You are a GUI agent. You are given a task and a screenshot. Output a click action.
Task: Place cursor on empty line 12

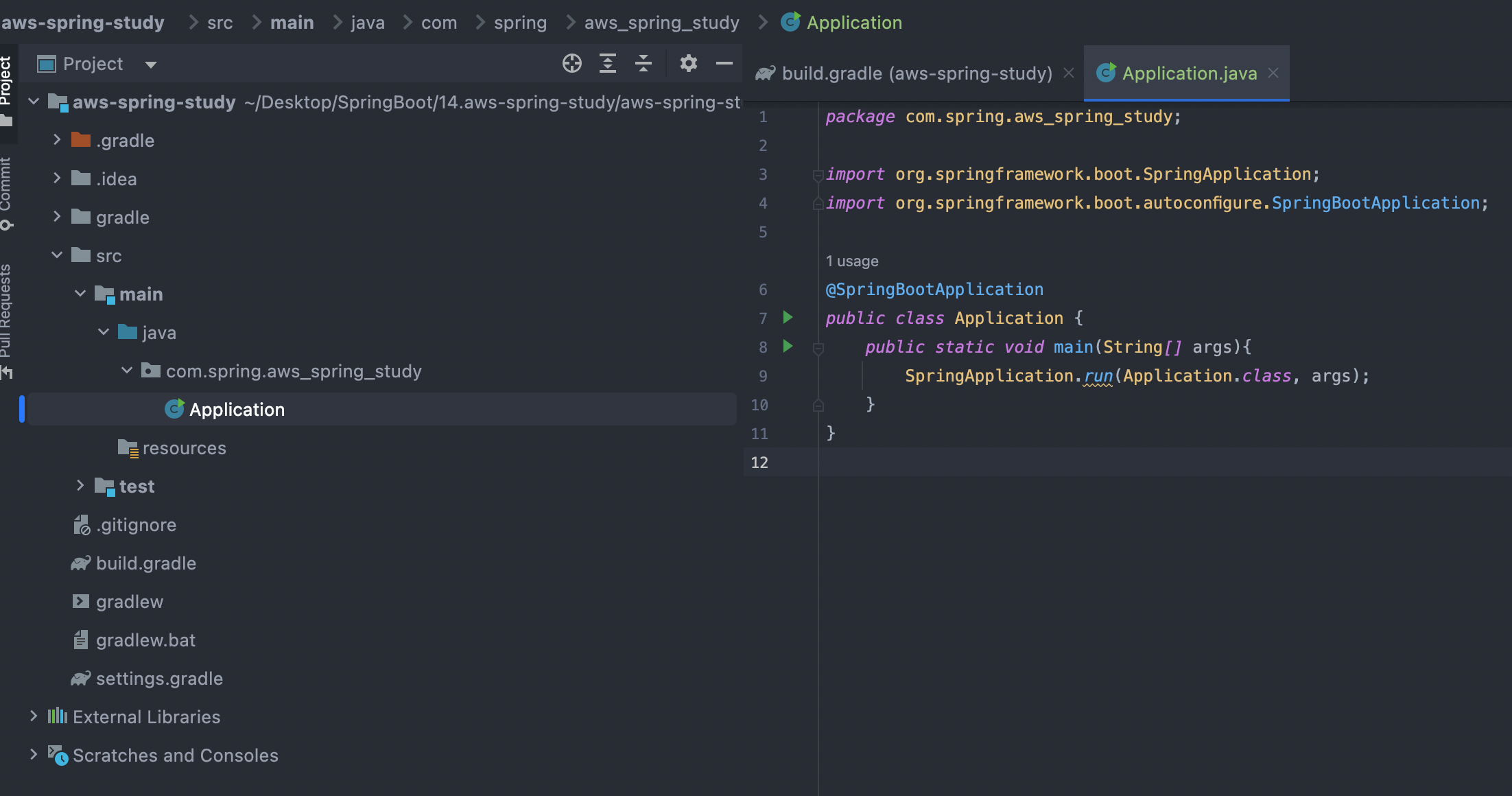[1165, 463]
